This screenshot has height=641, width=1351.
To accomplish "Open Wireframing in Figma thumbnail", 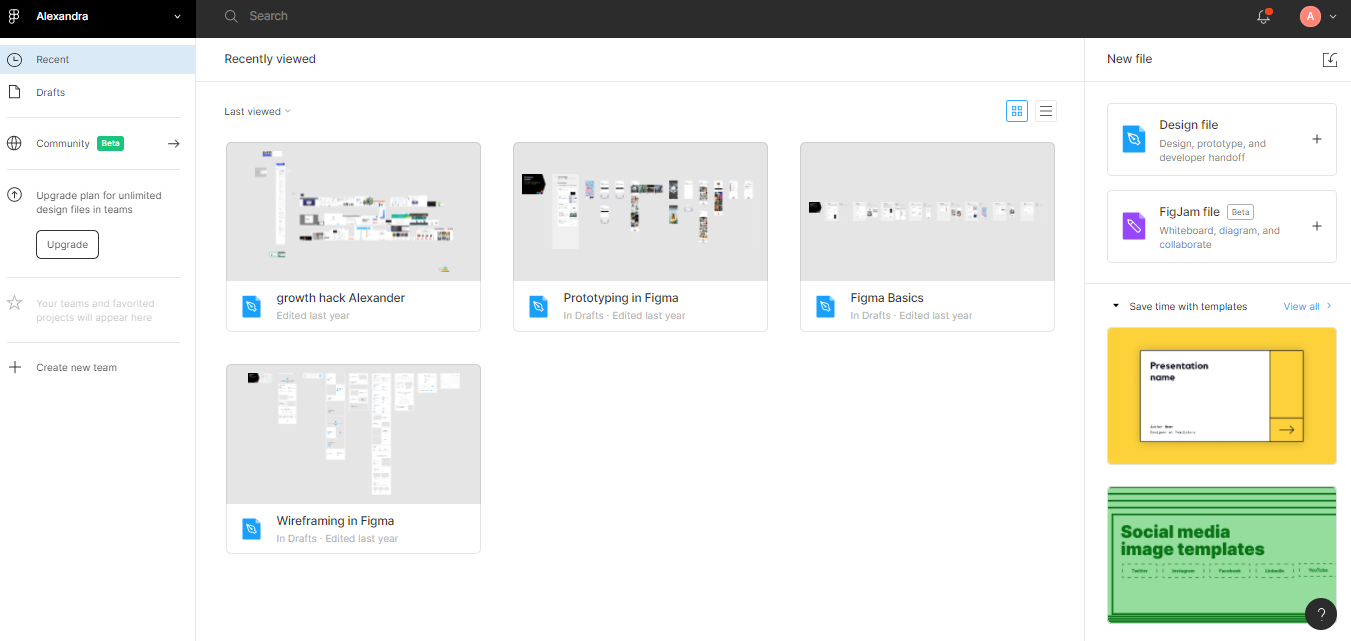I will click(x=353, y=434).
